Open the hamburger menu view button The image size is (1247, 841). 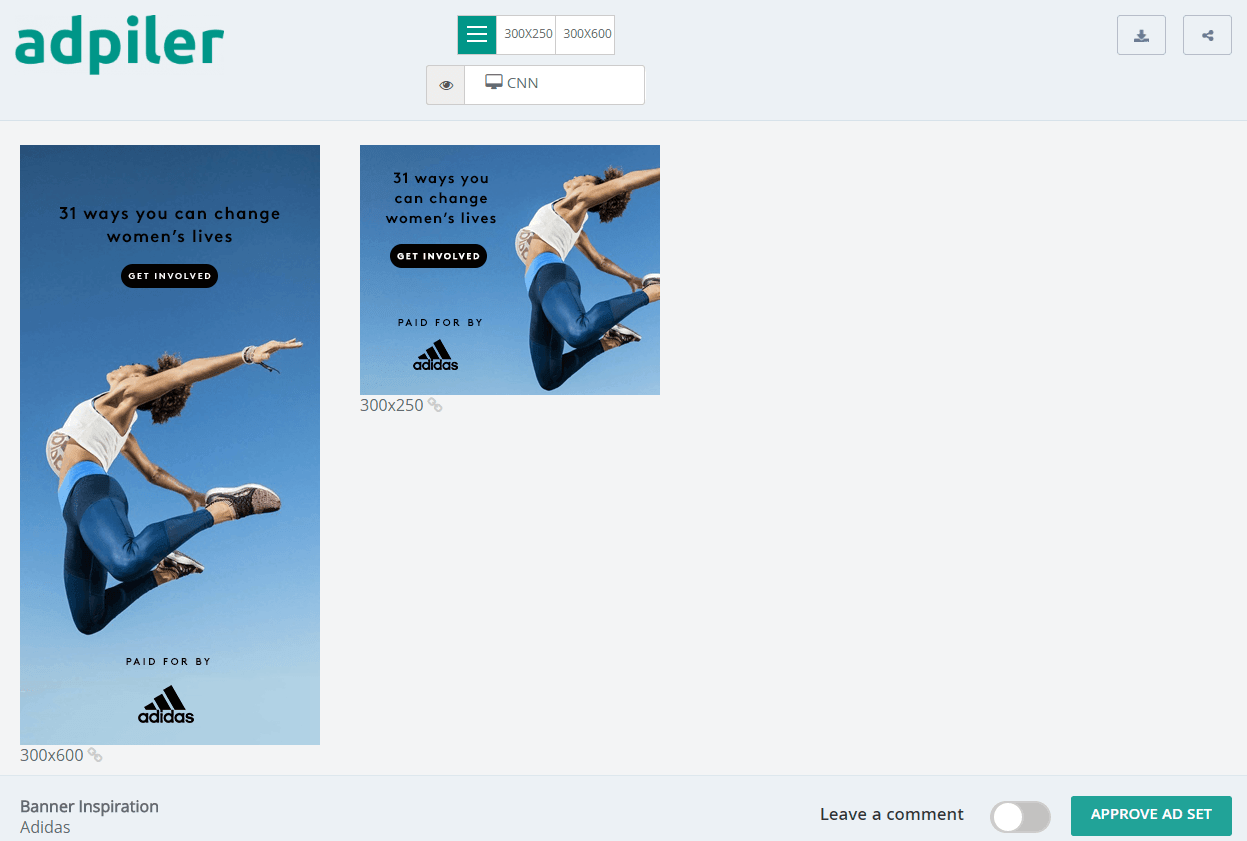click(x=477, y=35)
